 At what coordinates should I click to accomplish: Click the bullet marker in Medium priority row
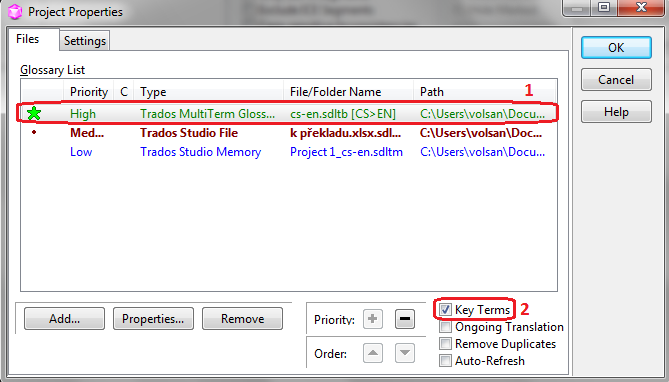point(34,132)
